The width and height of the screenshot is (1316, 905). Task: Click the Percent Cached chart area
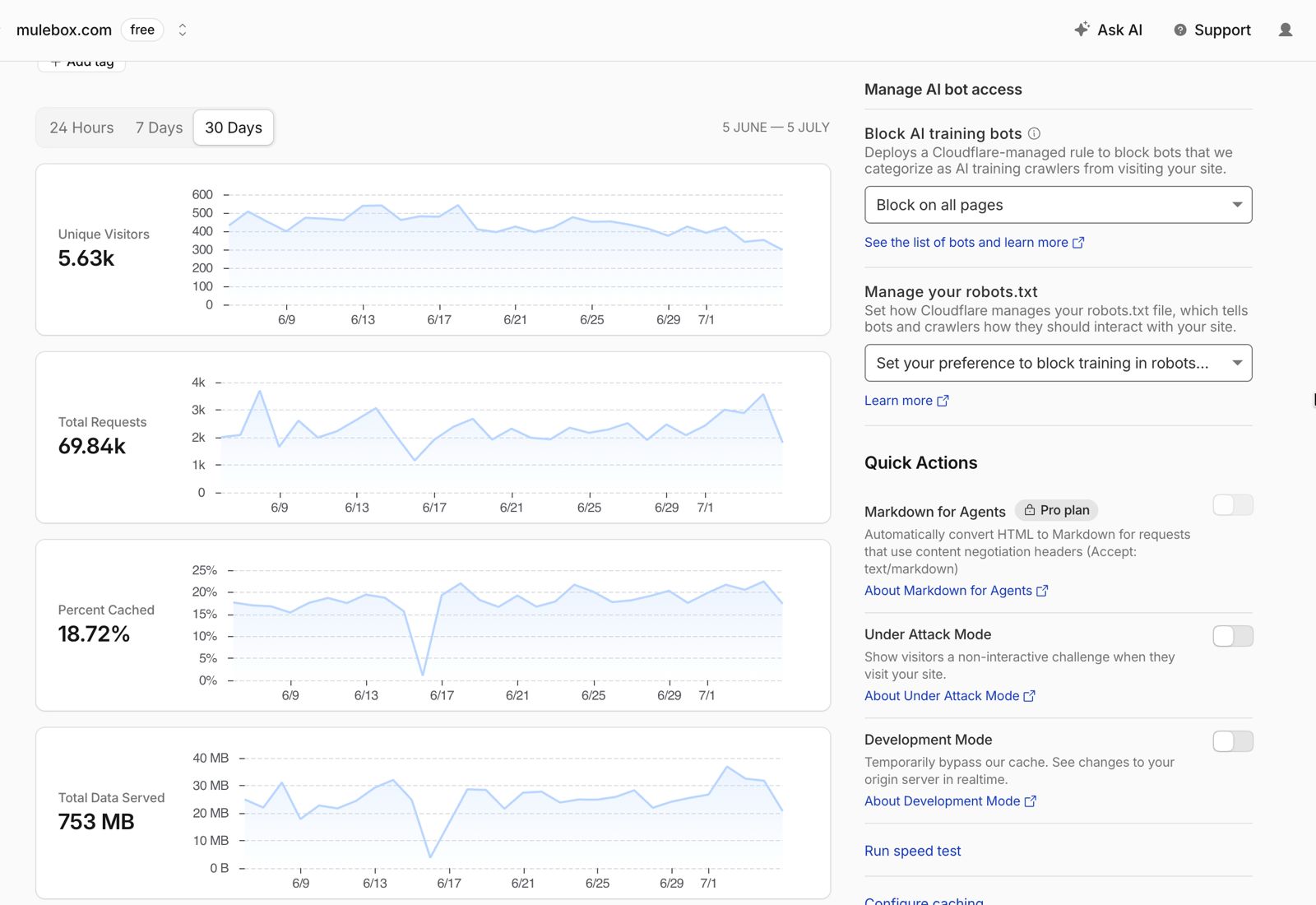507,625
